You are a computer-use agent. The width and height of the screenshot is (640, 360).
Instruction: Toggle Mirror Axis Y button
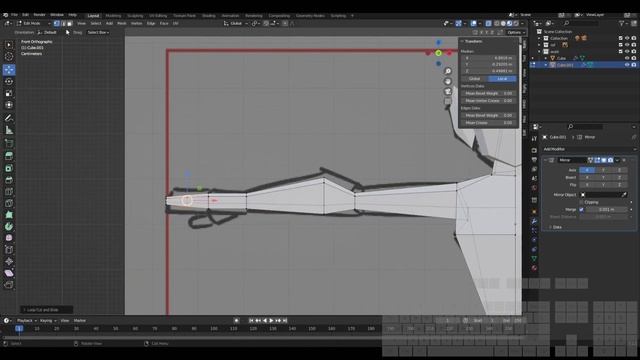click(x=603, y=170)
